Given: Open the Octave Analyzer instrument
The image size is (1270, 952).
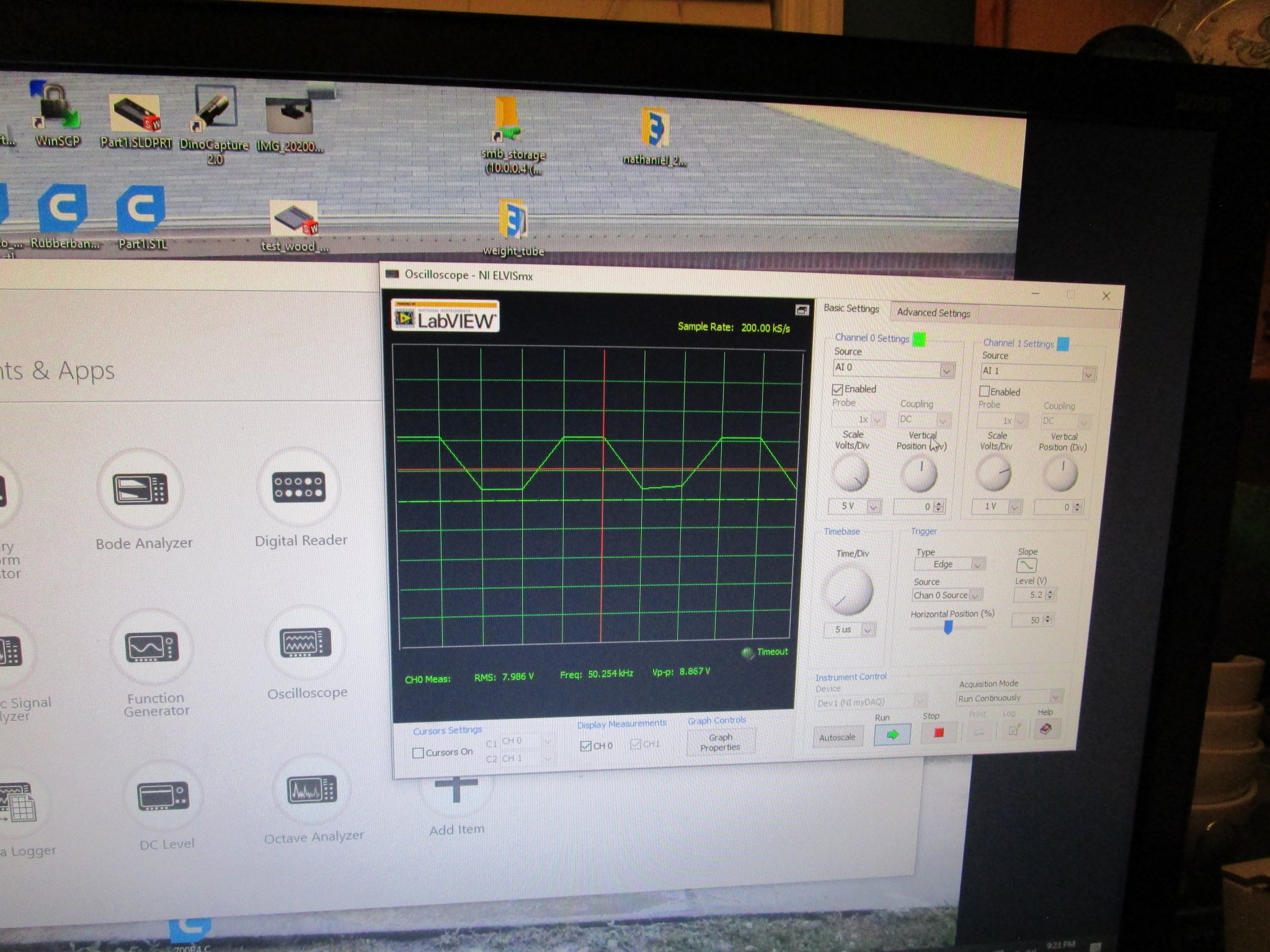Looking at the screenshot, I should pyautogui.click(x=312, y=790).
